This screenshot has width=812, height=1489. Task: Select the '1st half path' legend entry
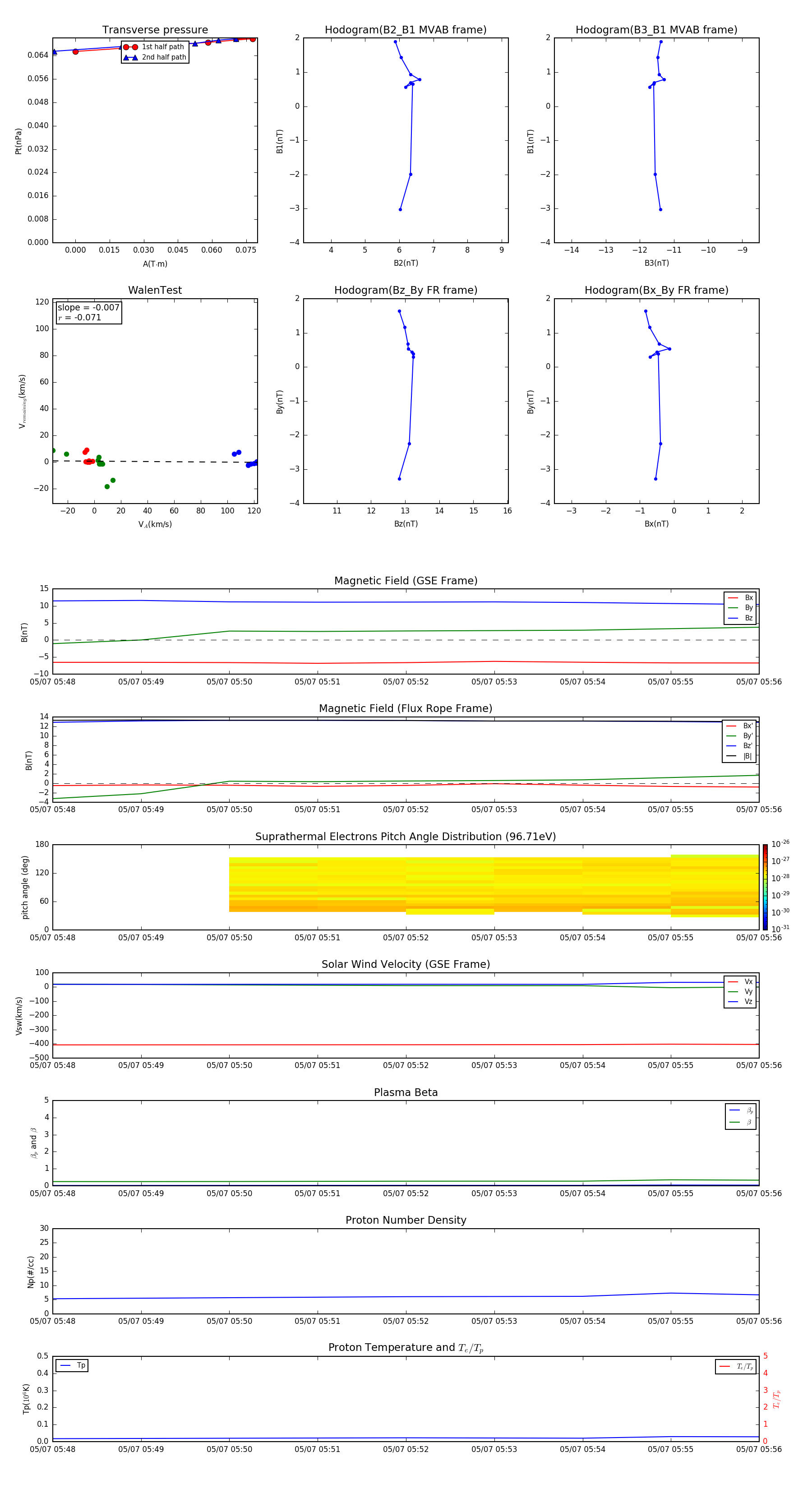click(154, 47)
